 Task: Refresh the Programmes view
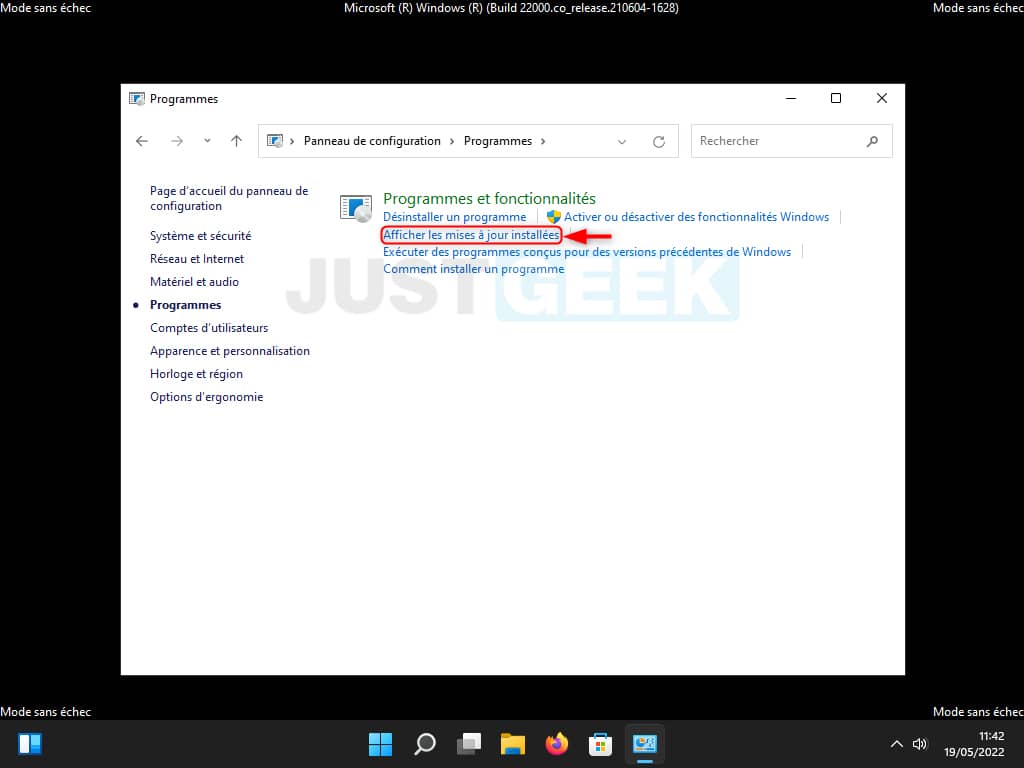[659, 142]
